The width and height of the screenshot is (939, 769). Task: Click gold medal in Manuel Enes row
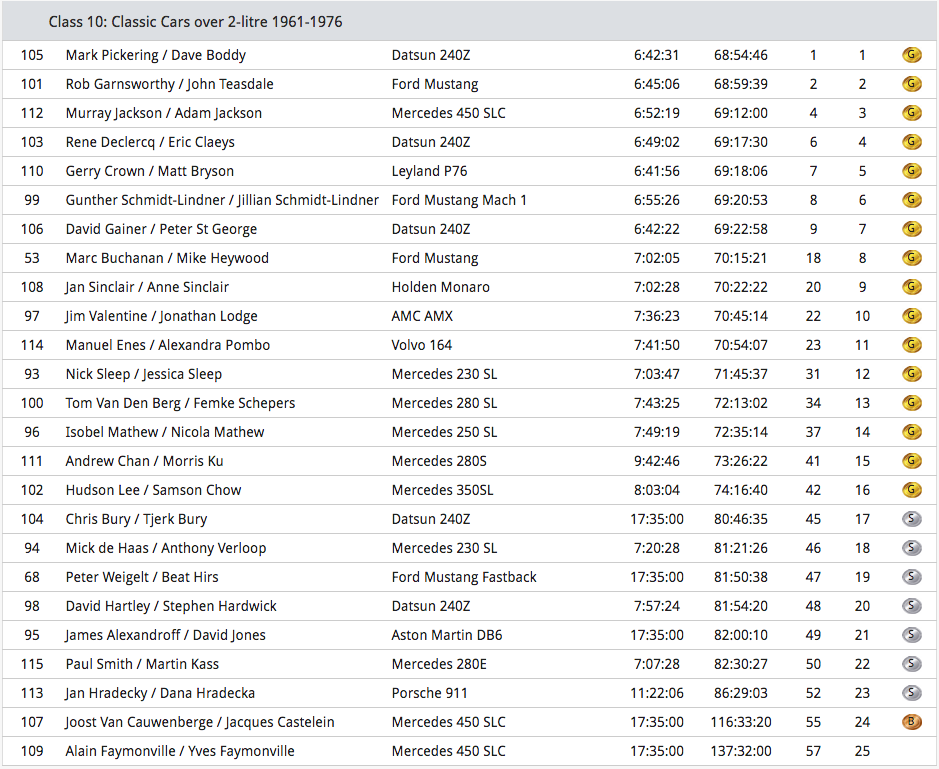[x=911, y=345]
